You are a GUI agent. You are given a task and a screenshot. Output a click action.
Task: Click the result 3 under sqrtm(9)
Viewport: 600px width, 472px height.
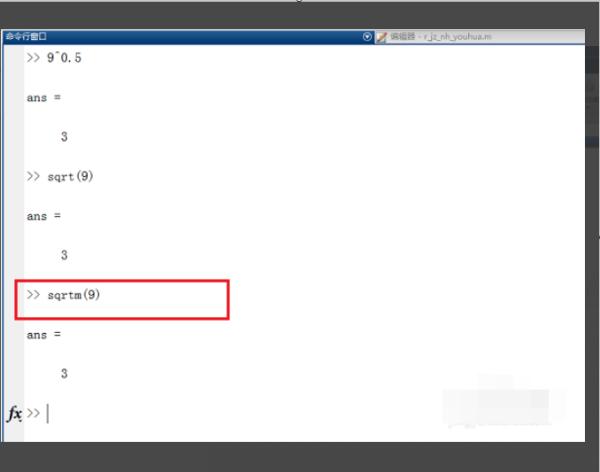coord(64,374)
